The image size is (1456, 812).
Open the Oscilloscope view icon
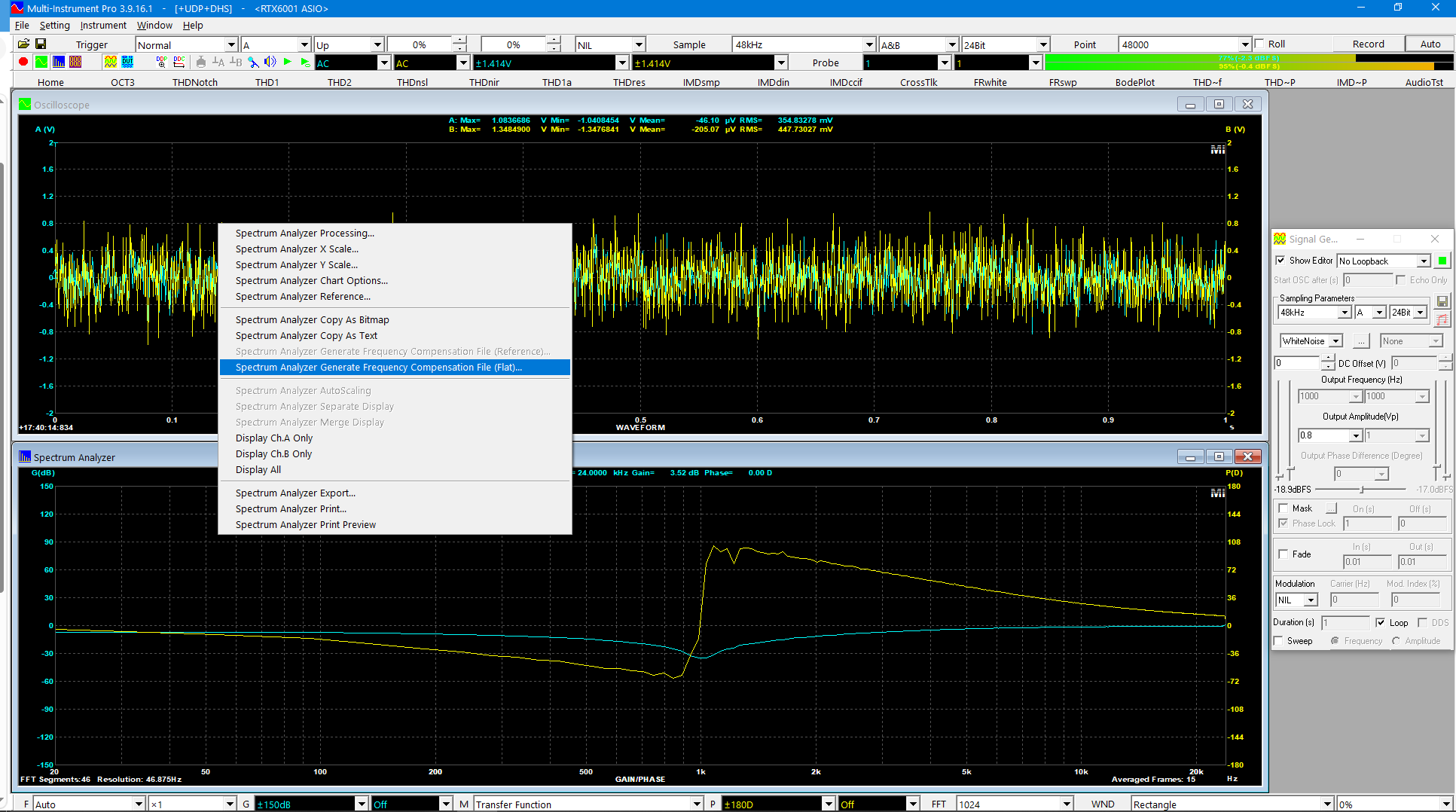(x=41, y=63)
